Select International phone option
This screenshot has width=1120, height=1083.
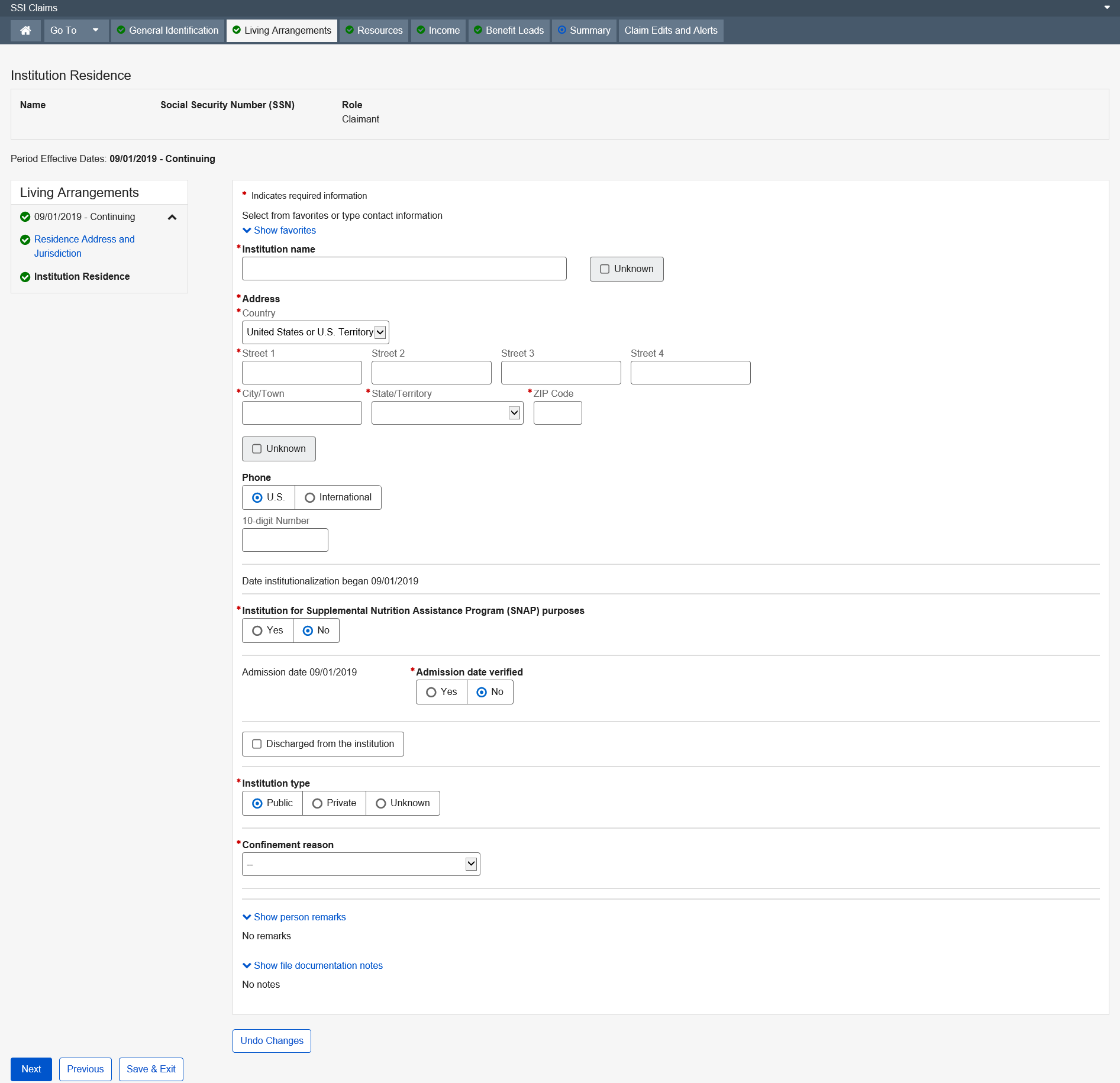pyautogui.click(x=309, y=498)
